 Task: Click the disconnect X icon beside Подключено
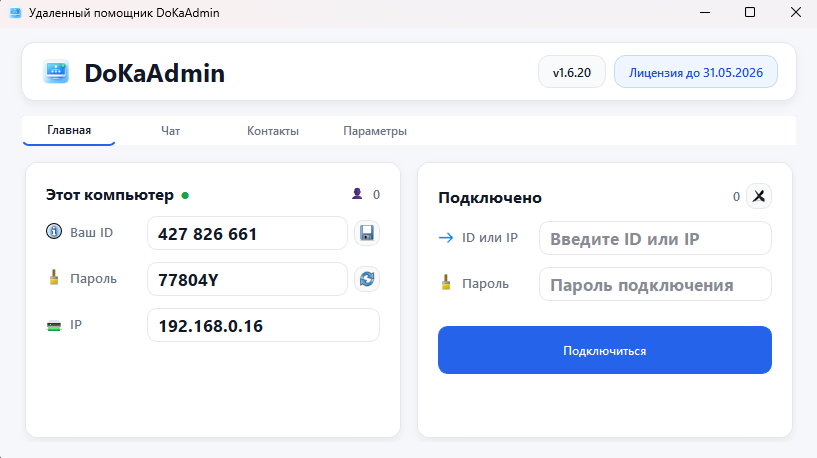759,196
